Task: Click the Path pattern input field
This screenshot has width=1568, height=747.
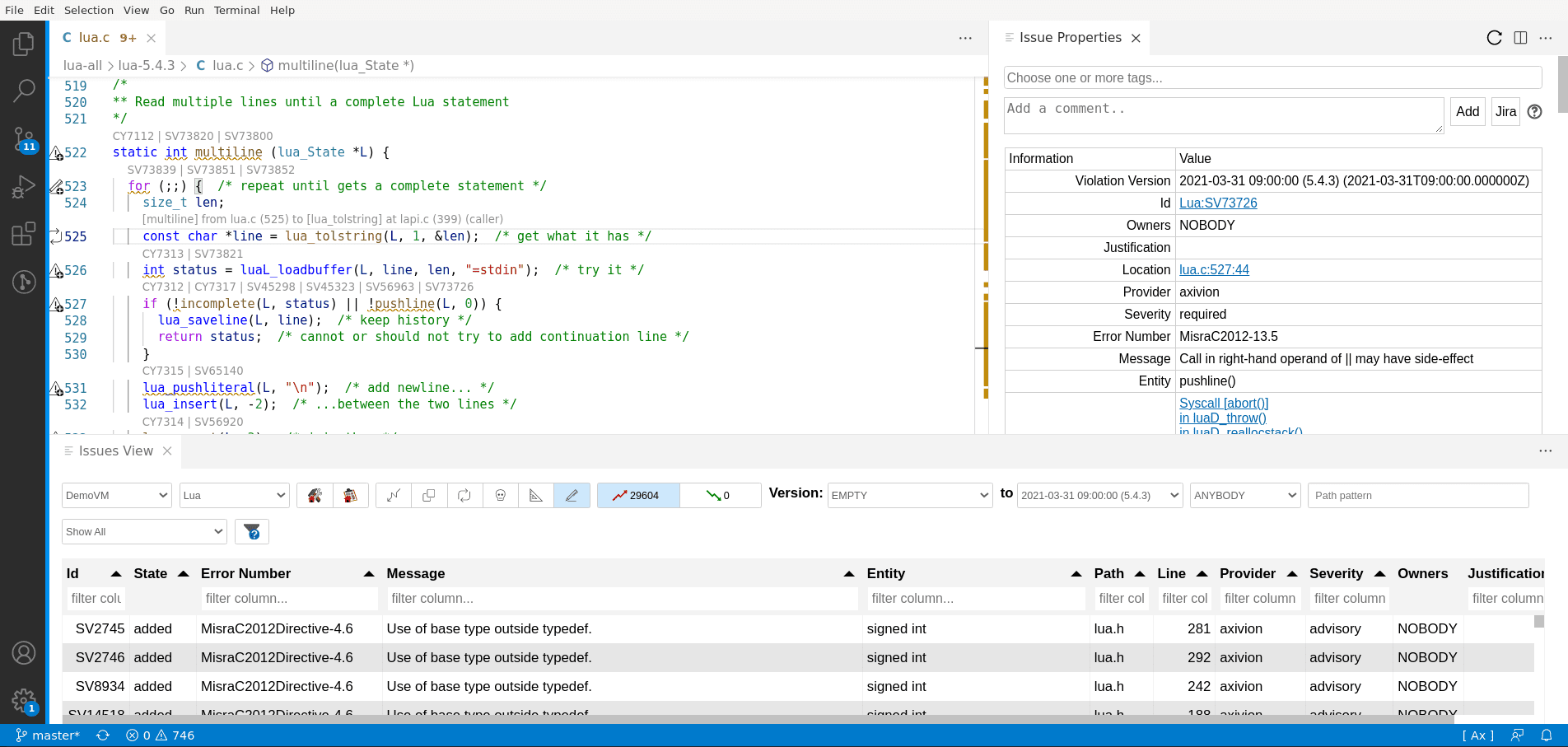Action: pyautogui.click(x=1418, y=495)
